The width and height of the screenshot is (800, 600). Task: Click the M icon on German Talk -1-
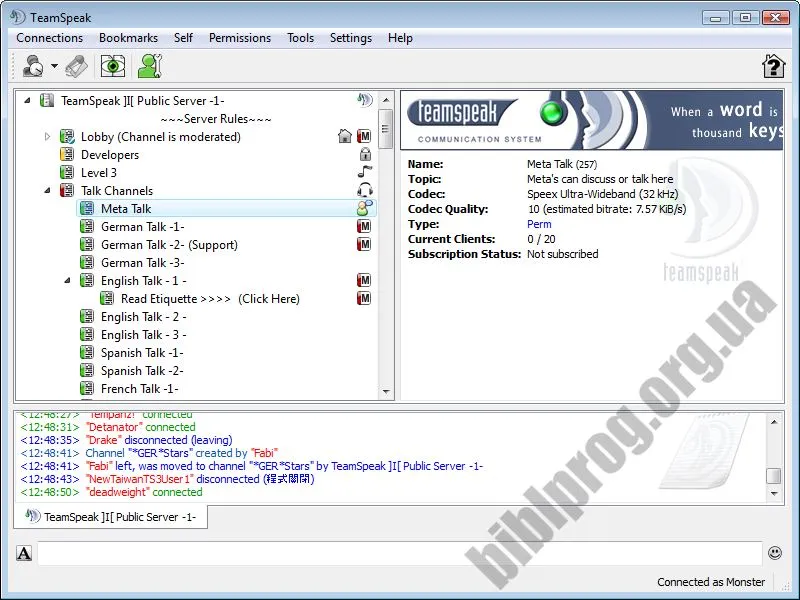tap(364, 226)
